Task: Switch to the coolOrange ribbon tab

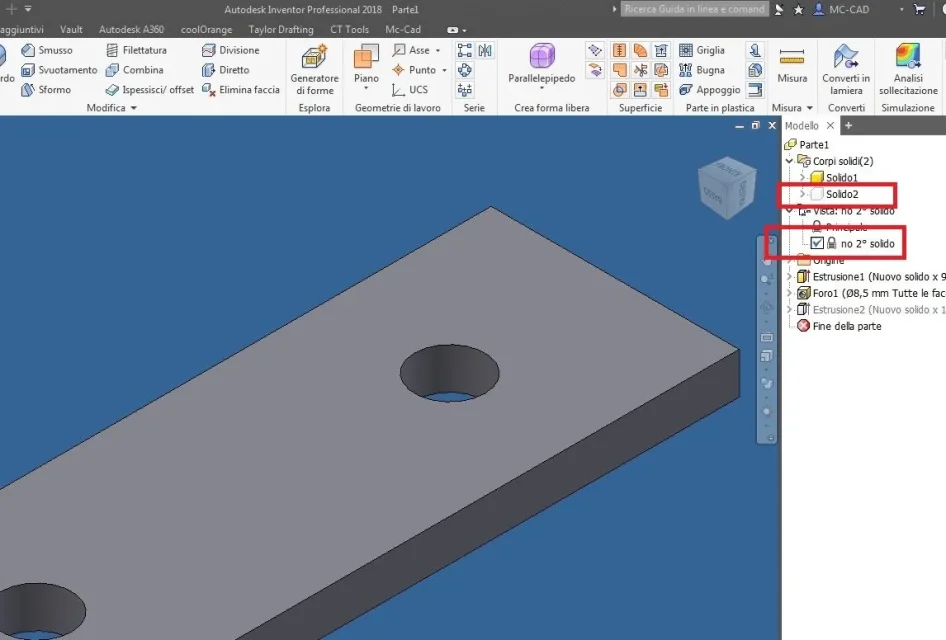Action: pos(206,30)
